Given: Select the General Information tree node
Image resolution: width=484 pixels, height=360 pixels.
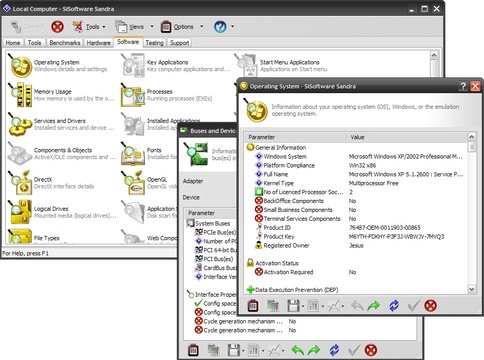Looking at the screenshot, I should [280, 147].
